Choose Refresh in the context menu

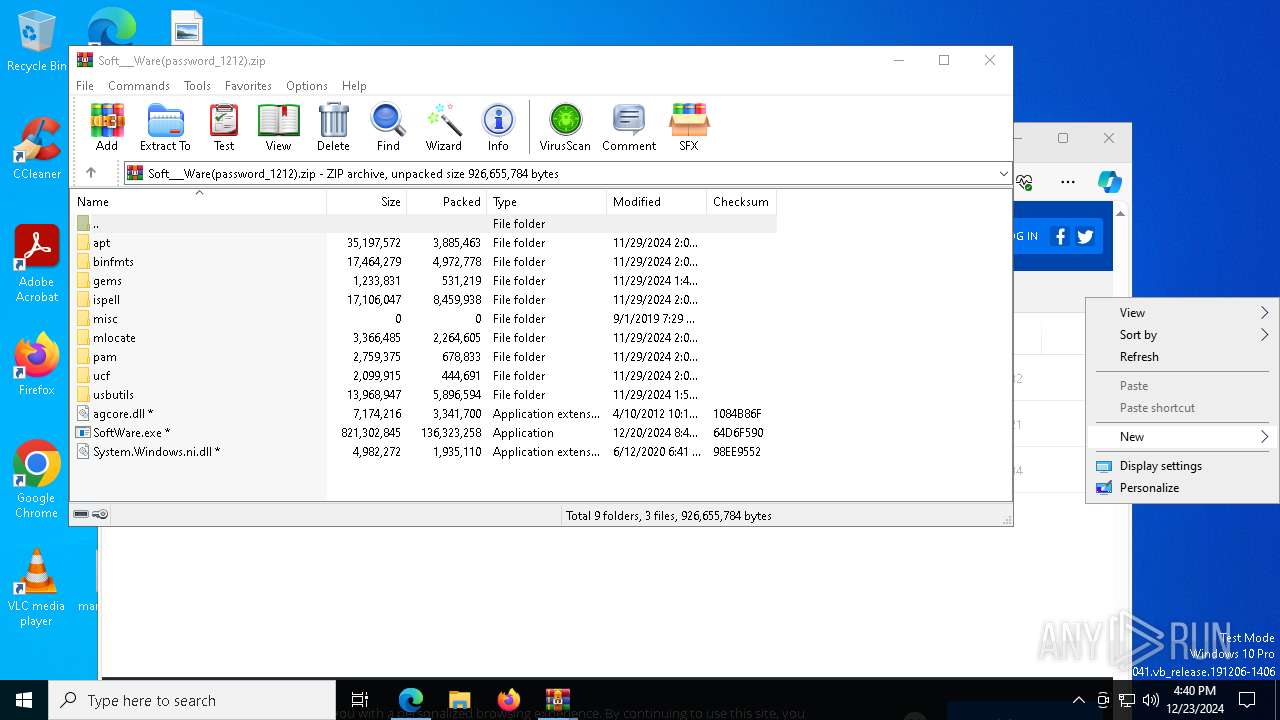click(1181, 357)
